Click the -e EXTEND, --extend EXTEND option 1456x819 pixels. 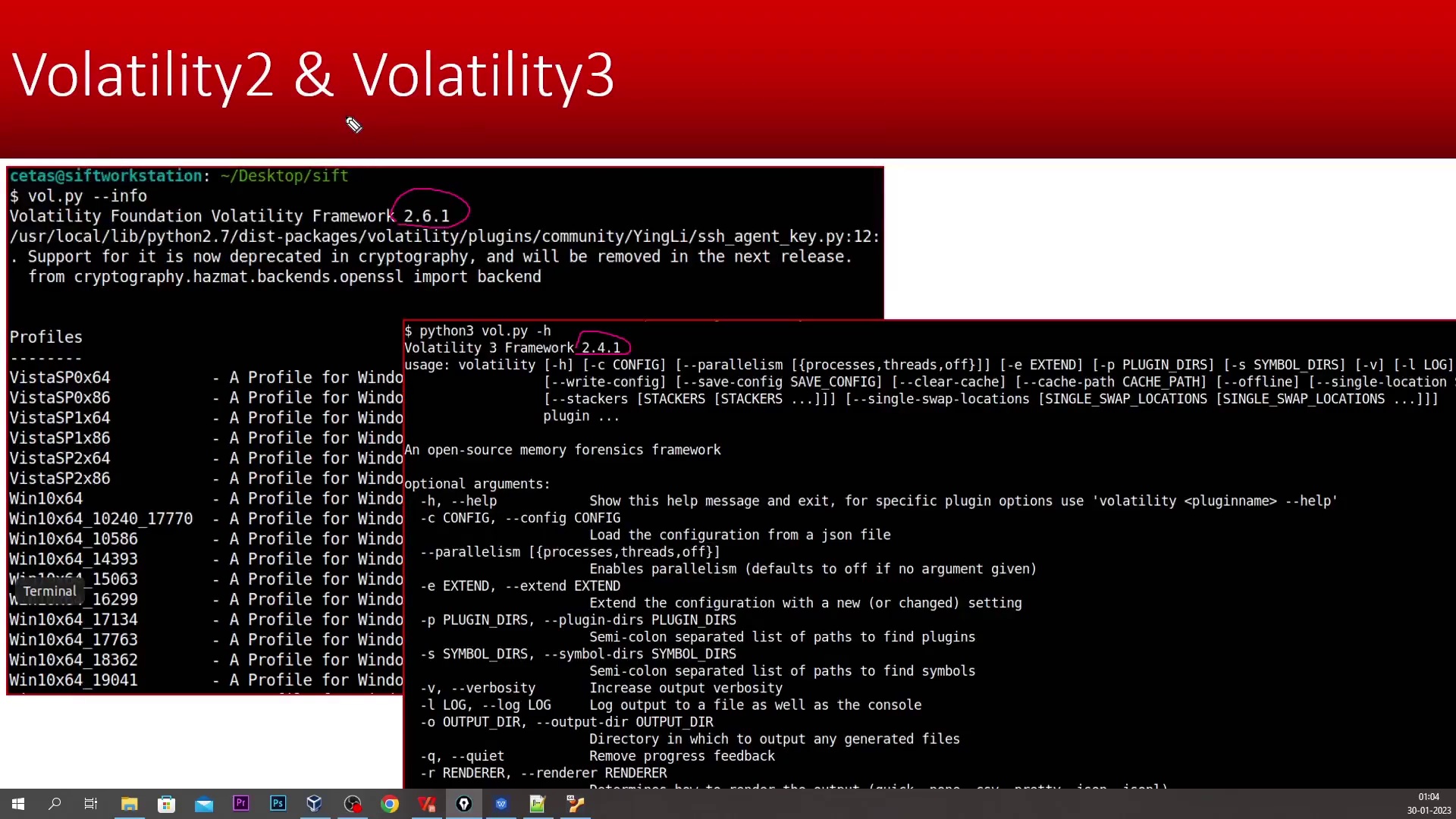520,586
